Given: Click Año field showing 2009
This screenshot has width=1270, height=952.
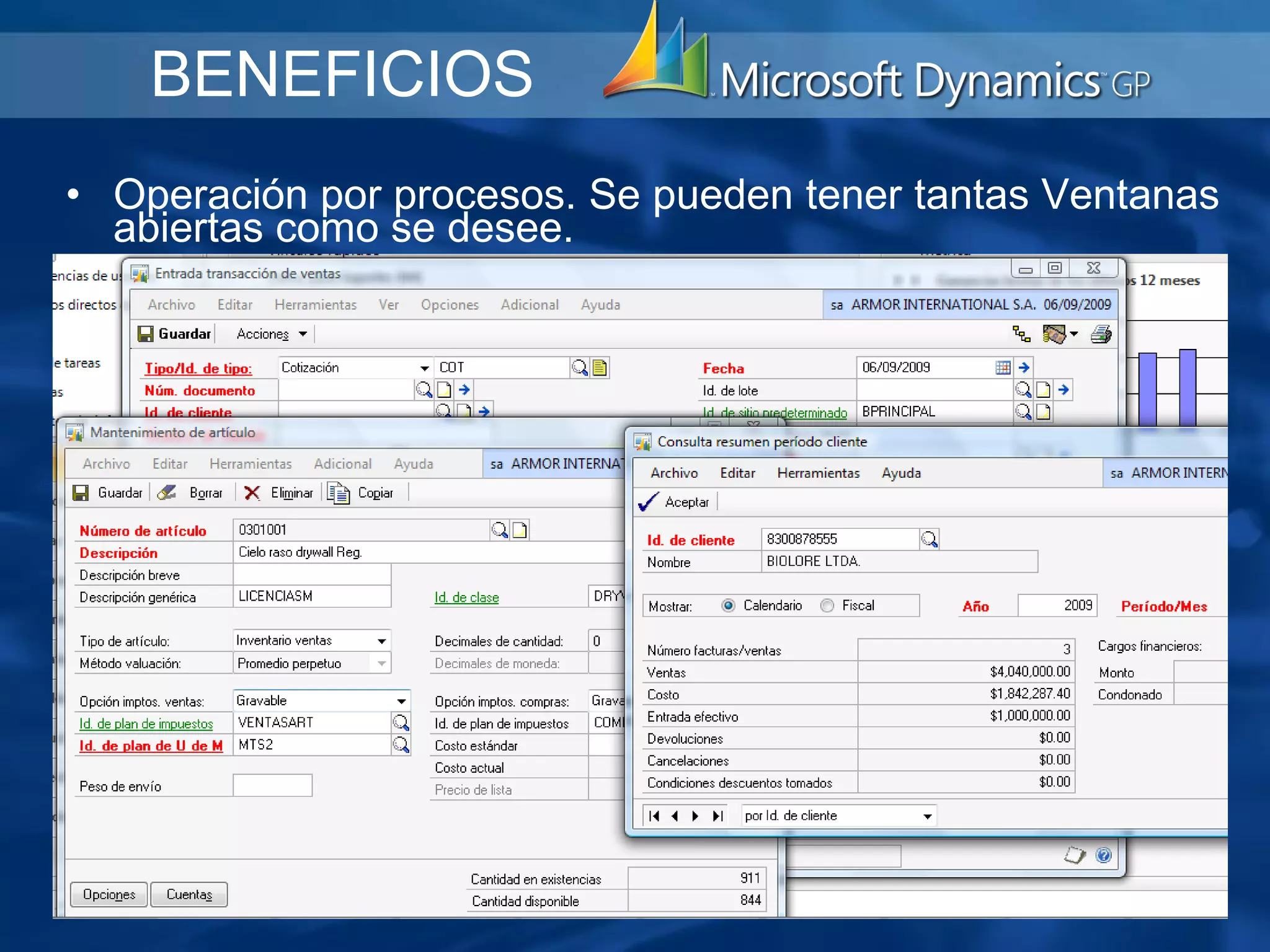Looking at the screenshot, I should (x=1057, y=606).
